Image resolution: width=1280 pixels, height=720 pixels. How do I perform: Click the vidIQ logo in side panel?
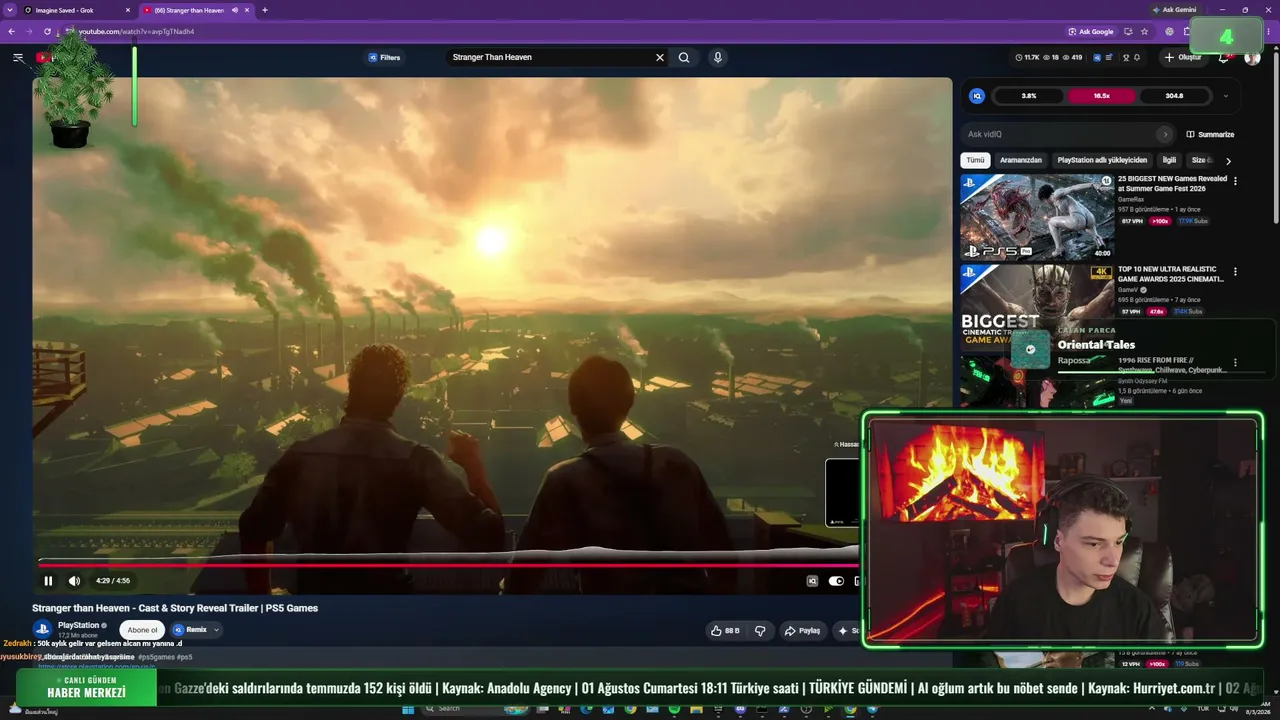977,96
